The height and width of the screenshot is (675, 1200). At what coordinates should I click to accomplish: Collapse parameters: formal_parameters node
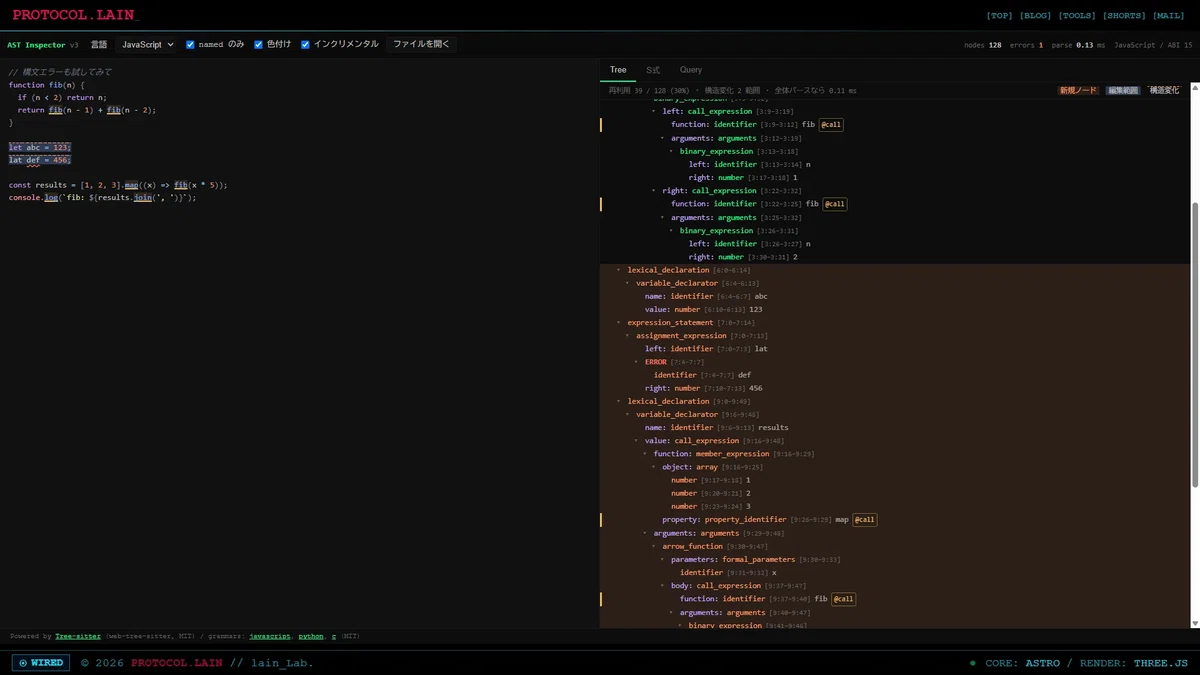663,559
